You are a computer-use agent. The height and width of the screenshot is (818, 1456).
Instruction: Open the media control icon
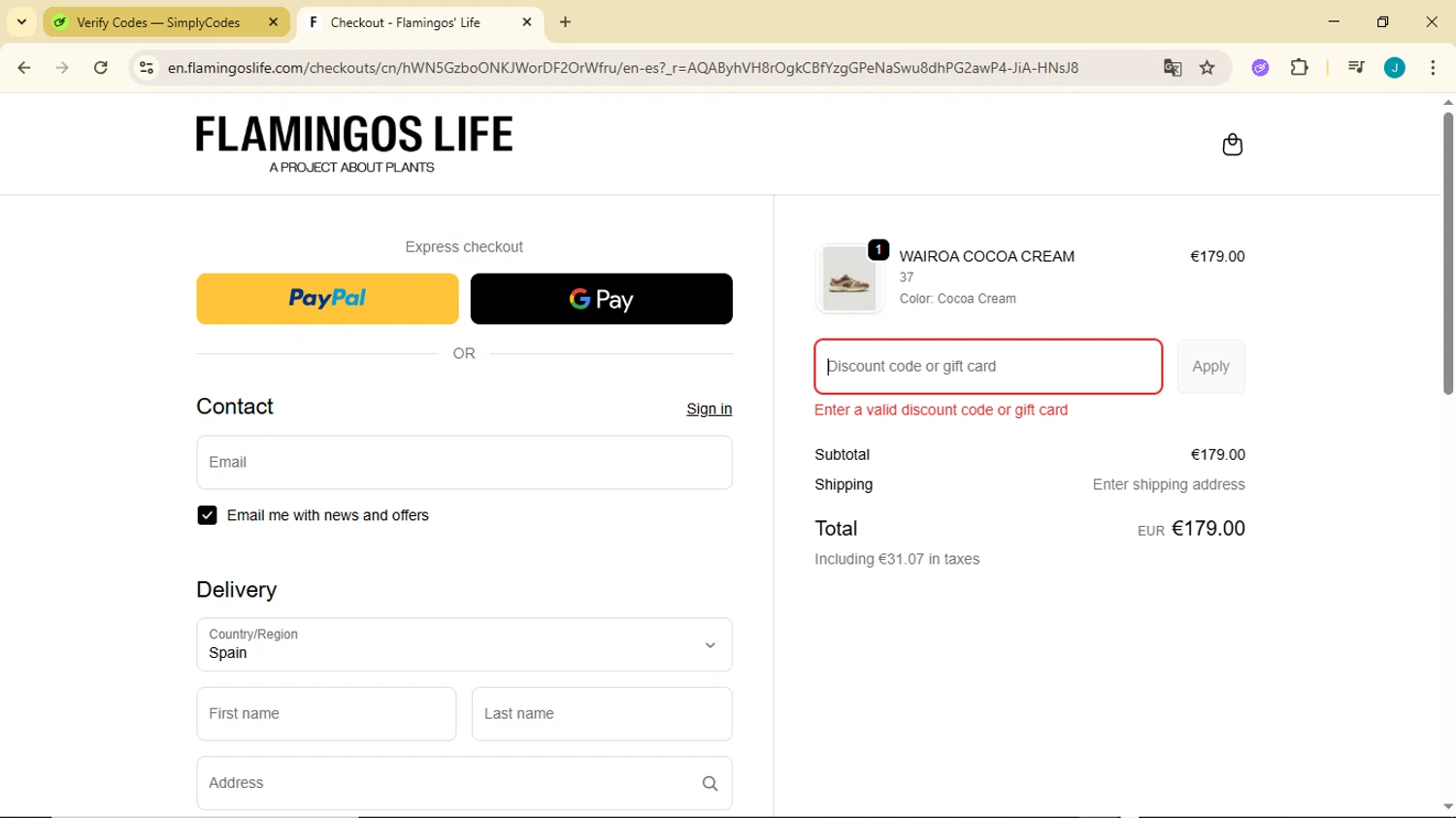pos(1356,68)
